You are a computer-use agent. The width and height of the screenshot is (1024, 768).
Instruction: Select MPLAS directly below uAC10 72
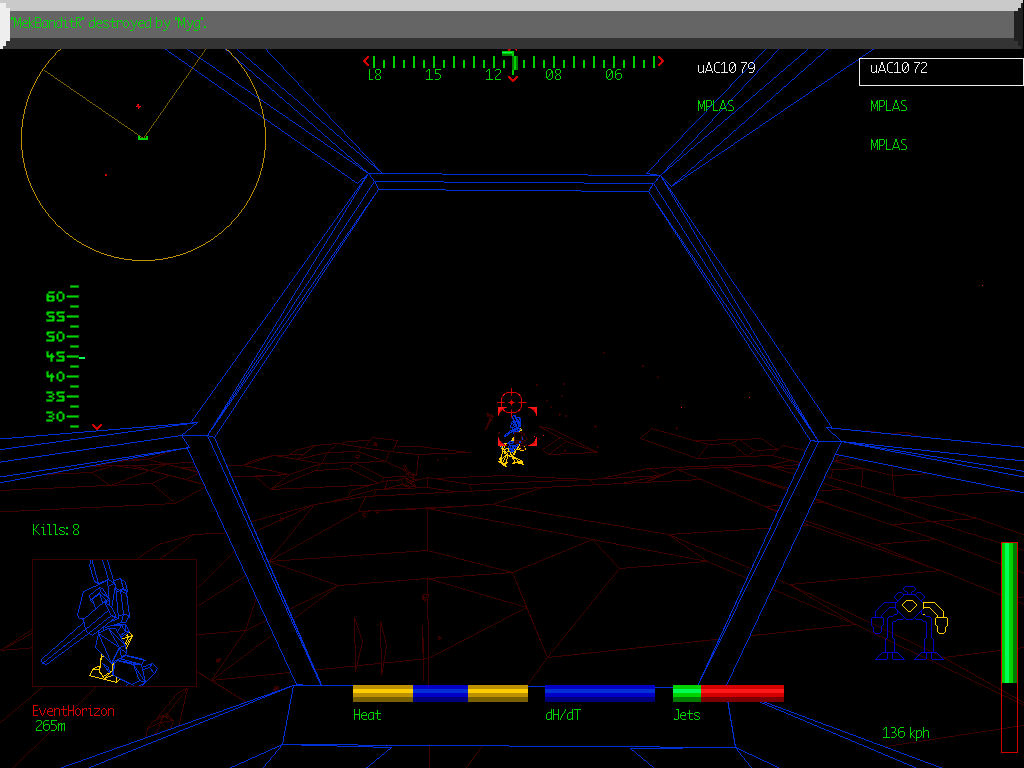coord(889,106)
